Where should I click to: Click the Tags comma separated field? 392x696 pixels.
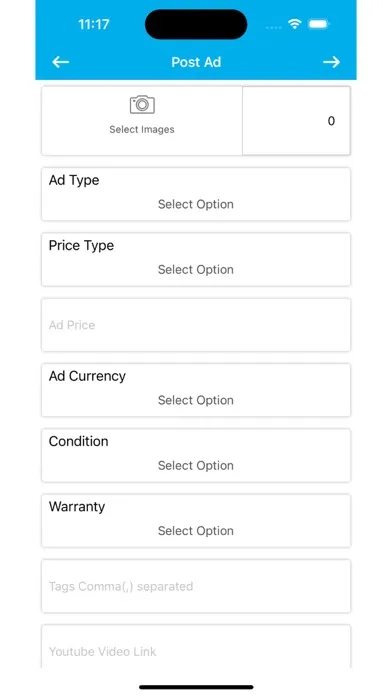pyautogui.click(x=196, y=586)
